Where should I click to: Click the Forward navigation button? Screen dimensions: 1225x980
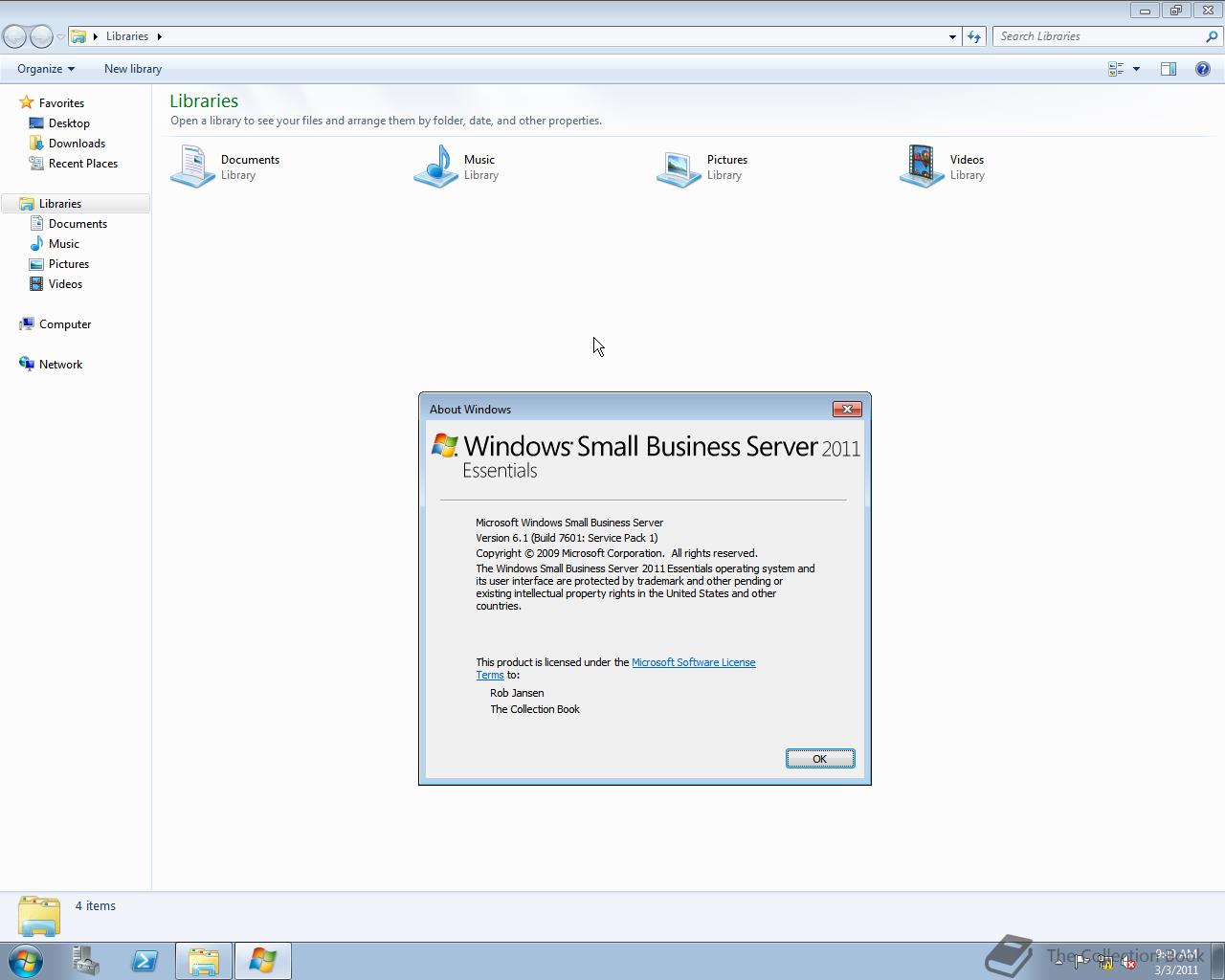coord(41,36)
